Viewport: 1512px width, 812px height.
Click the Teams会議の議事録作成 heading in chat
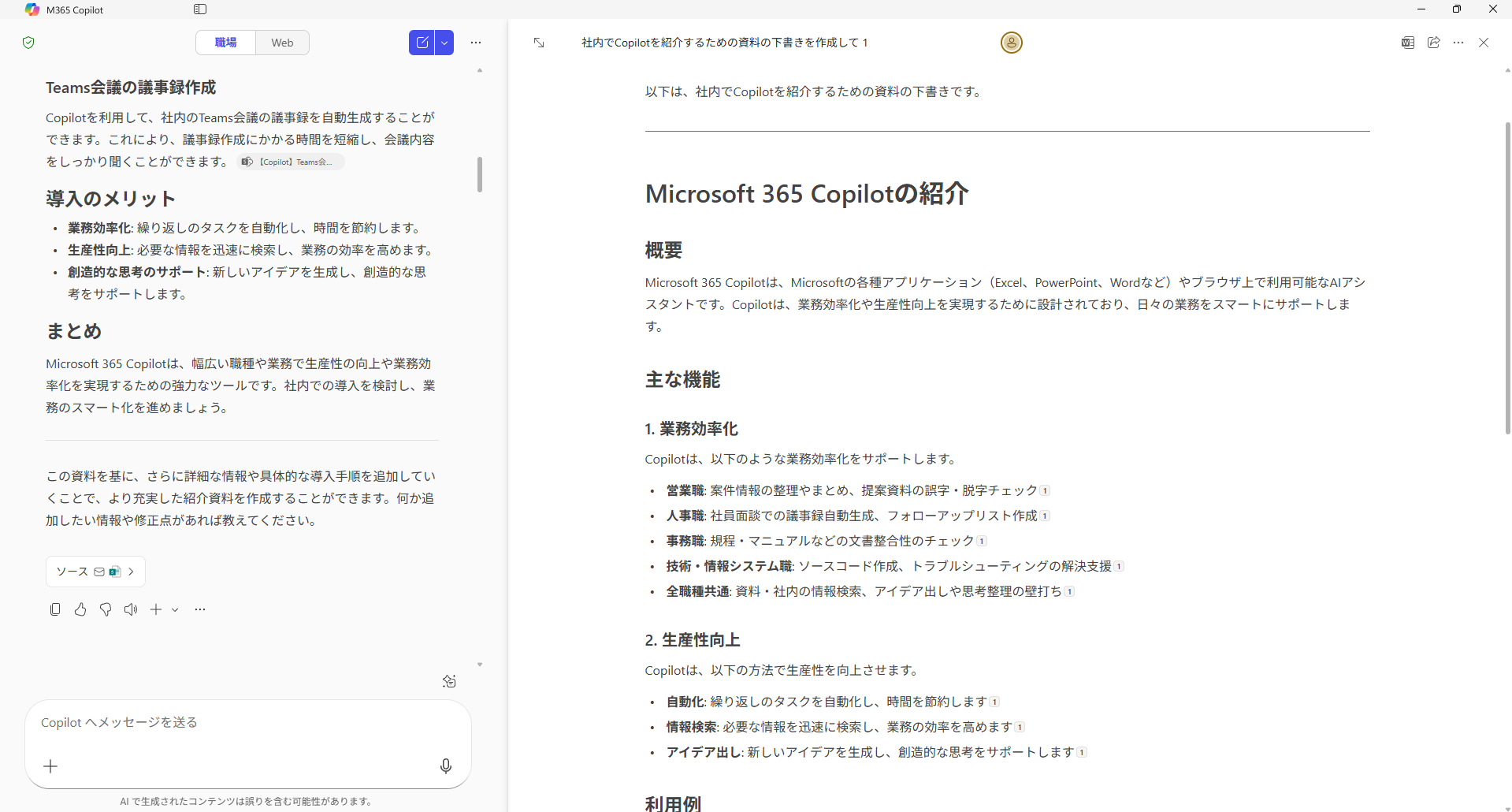[x=131, y=88]
